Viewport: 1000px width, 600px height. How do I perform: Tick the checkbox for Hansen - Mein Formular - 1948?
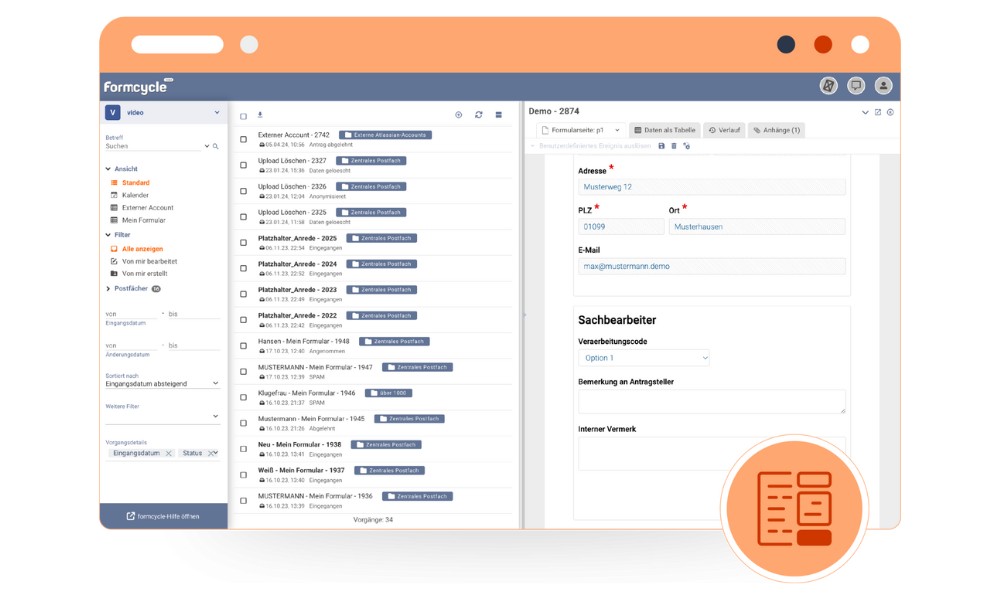pyautogui.click(x=243, y=347)
